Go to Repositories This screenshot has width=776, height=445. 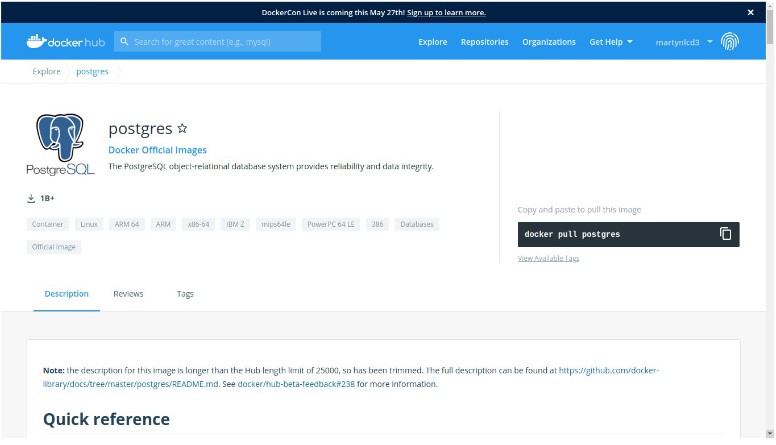[x=485, y=42]
